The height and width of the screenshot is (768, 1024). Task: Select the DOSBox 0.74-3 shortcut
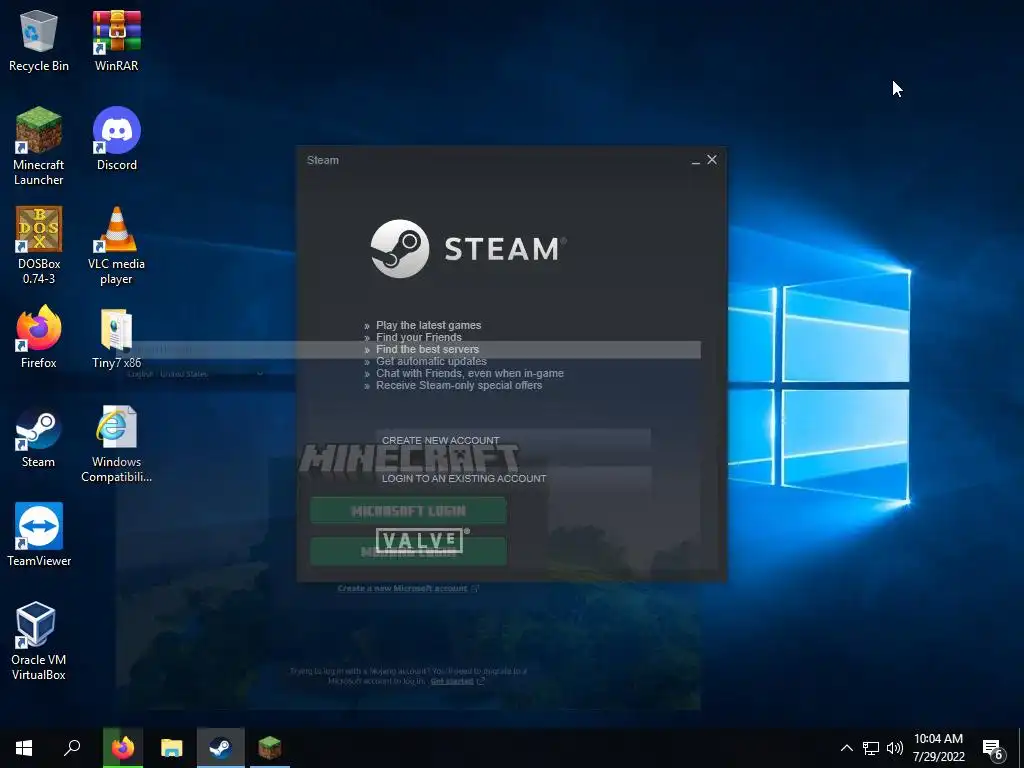pyautogui.click(x=39, y=246)
